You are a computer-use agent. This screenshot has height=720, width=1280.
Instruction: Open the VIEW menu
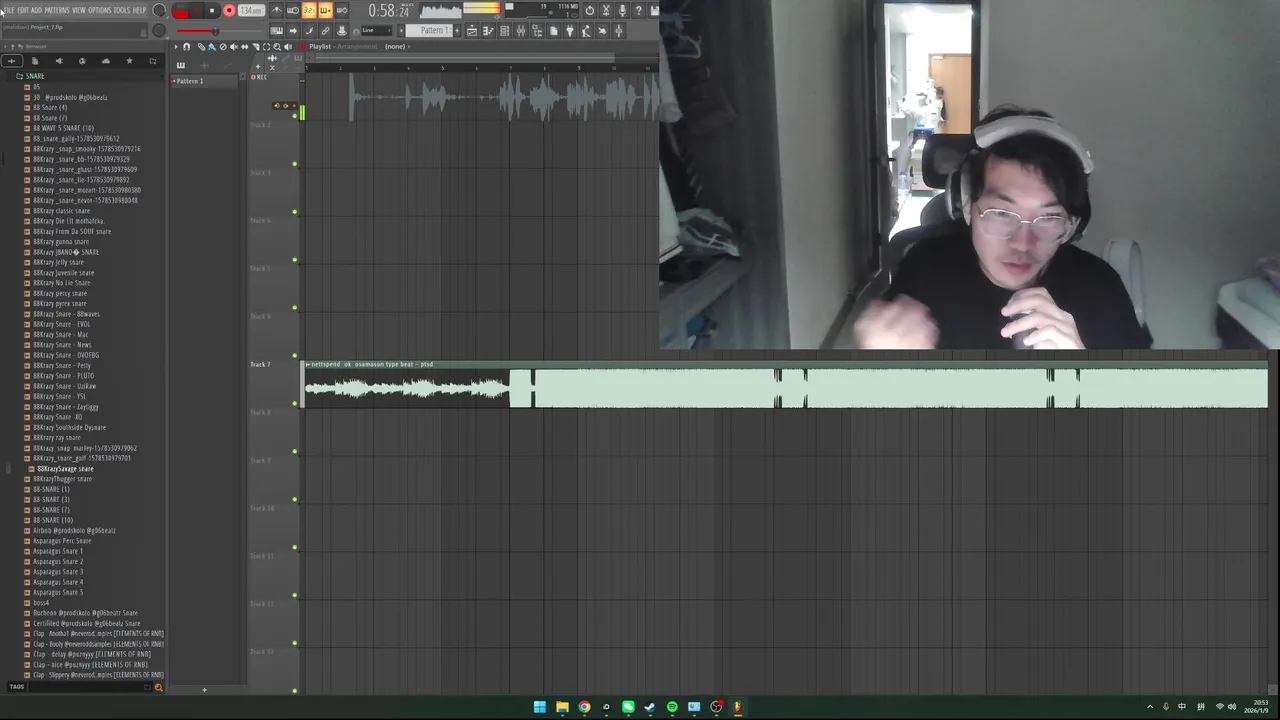(79, 10)
